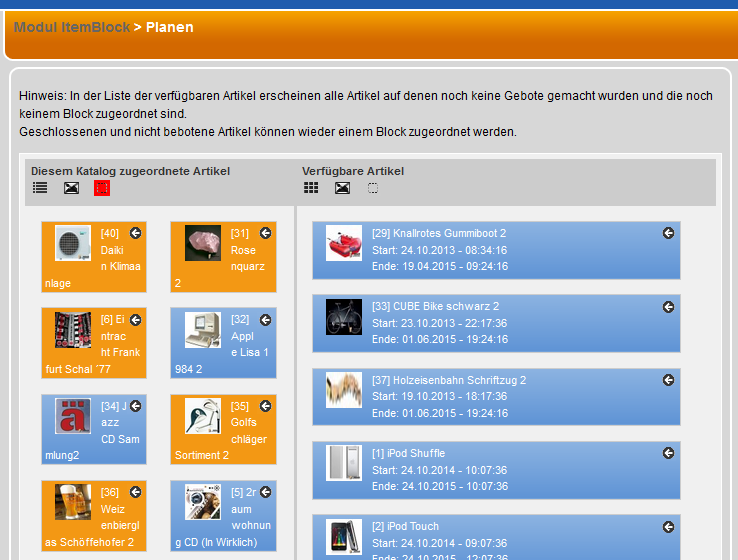Click the scarf thumbnail of item 6
Screen dimensions: 738x560
pyautogui.click(x=73, y=330)
